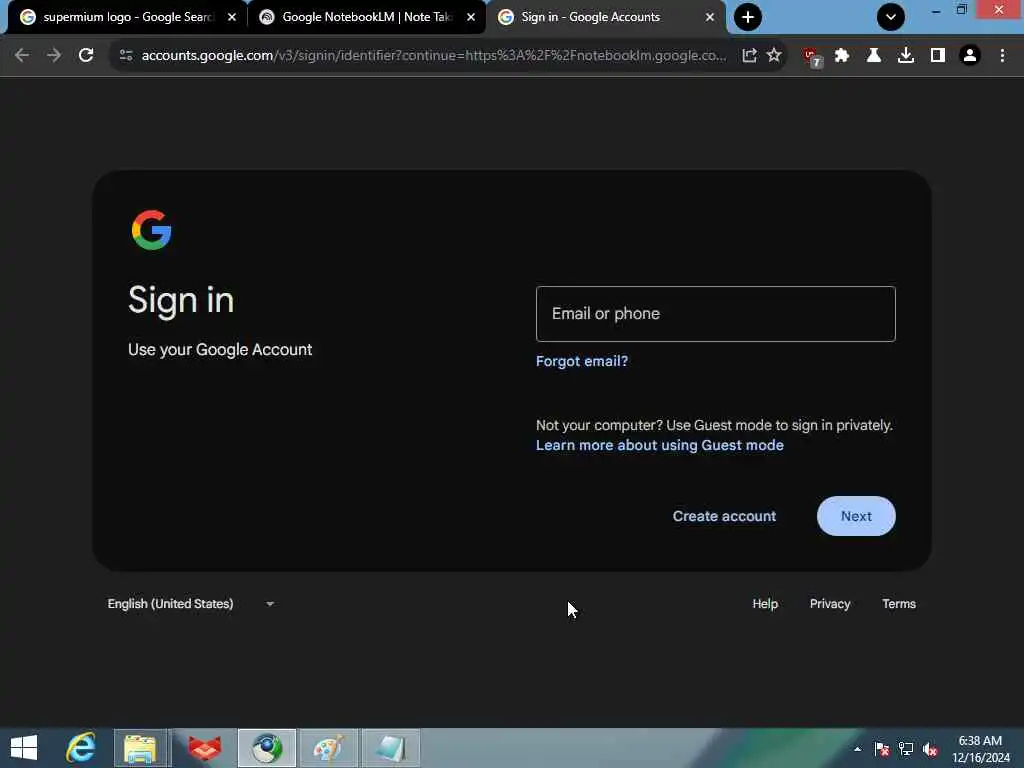
Task: Open the clock showing 6:38 AM
Action: [x=980, y=749]
